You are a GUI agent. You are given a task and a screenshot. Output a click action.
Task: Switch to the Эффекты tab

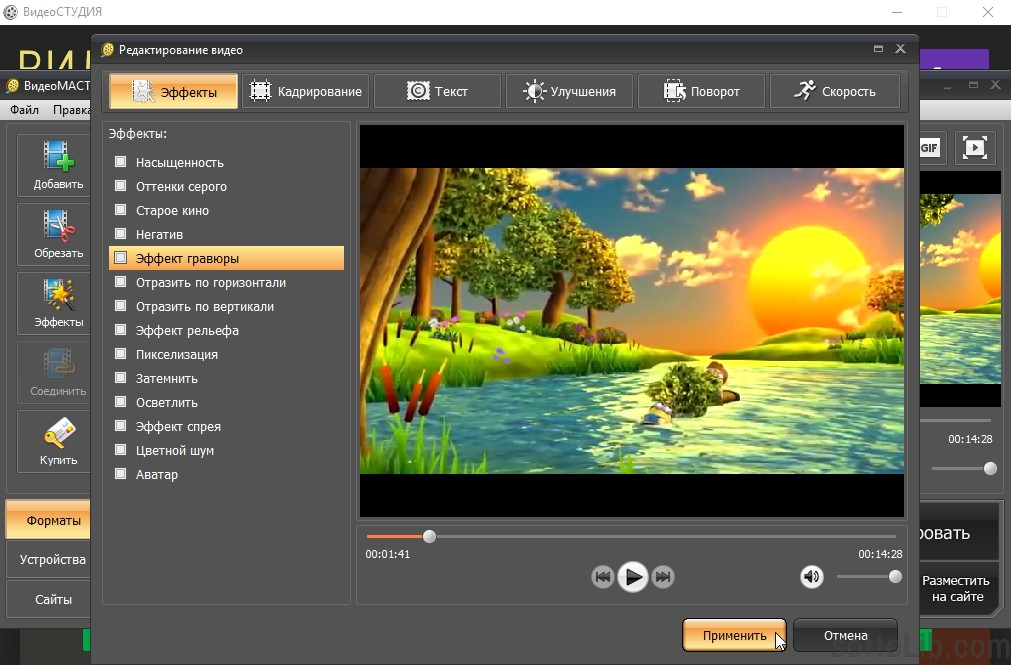tap(174, 91)
